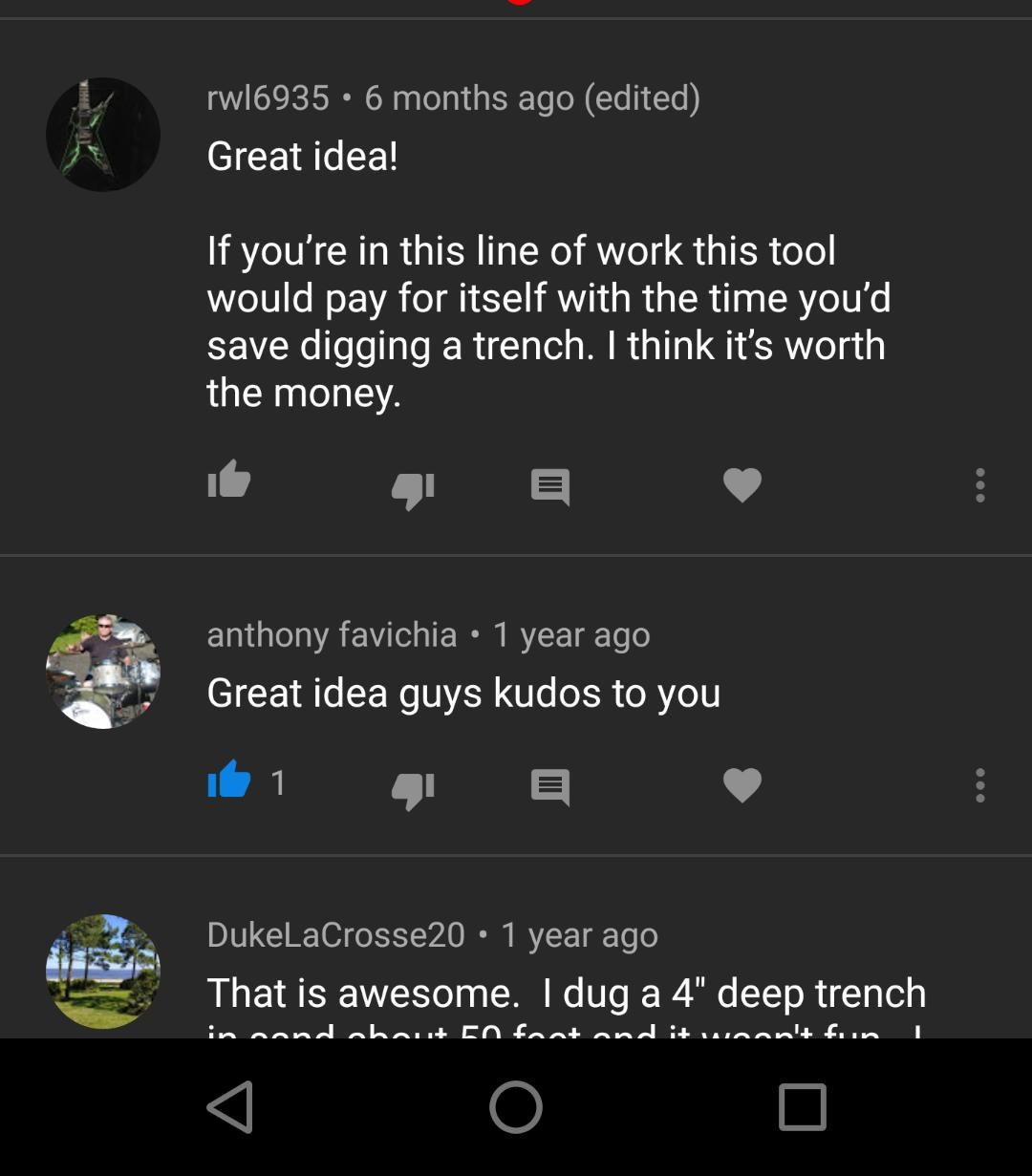
Task: Heart the rwl6935 comment
Action: coord(742,485)
